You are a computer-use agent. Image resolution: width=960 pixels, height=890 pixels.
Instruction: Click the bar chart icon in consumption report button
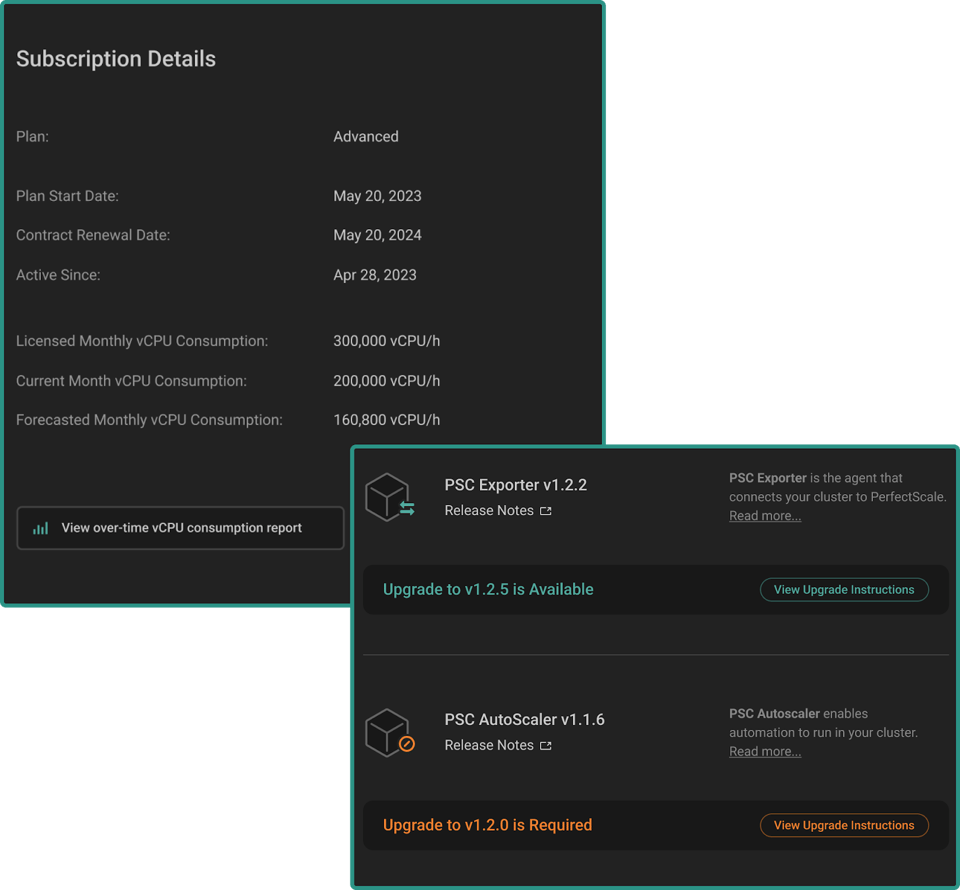(40, 528)
